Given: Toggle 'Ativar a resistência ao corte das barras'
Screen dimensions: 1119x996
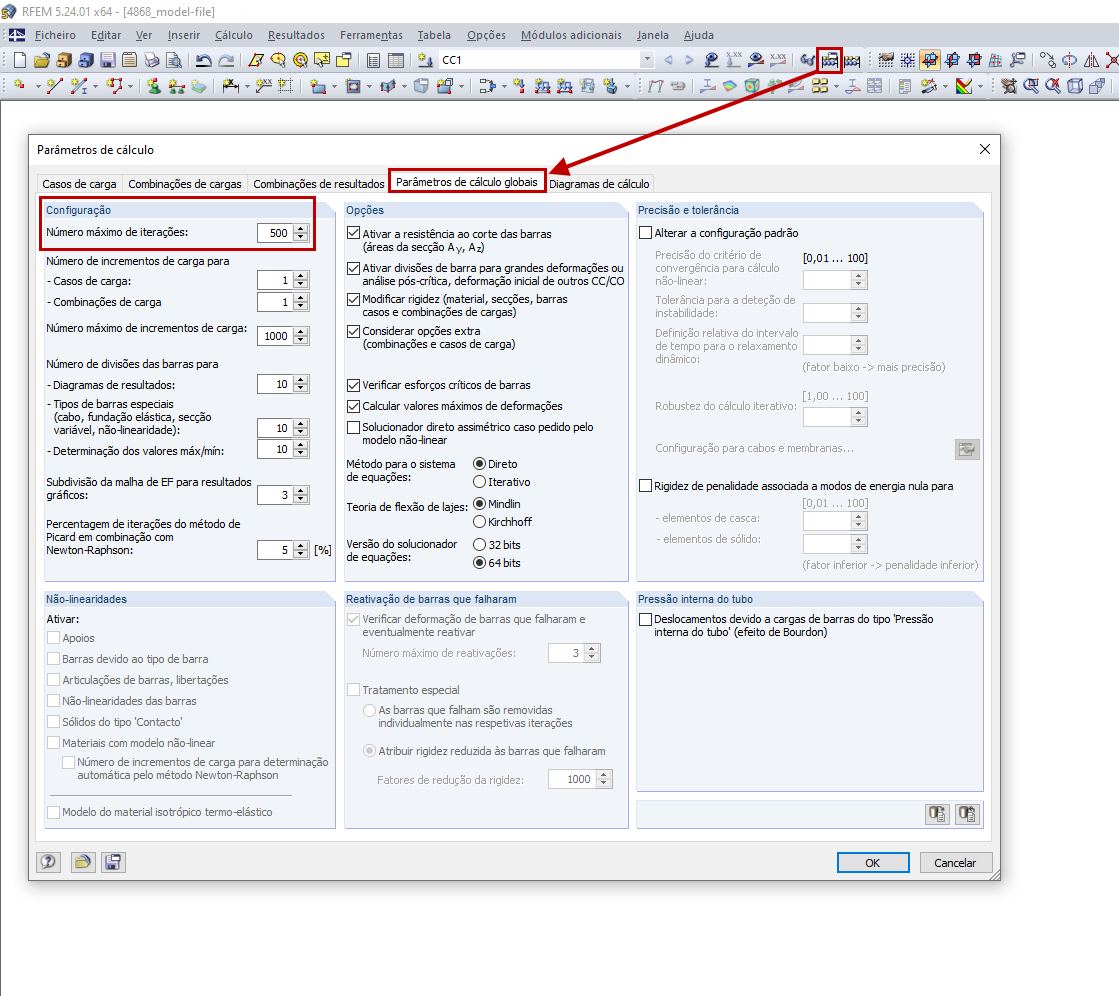Looking at the screenshot, I should (353, 233).
